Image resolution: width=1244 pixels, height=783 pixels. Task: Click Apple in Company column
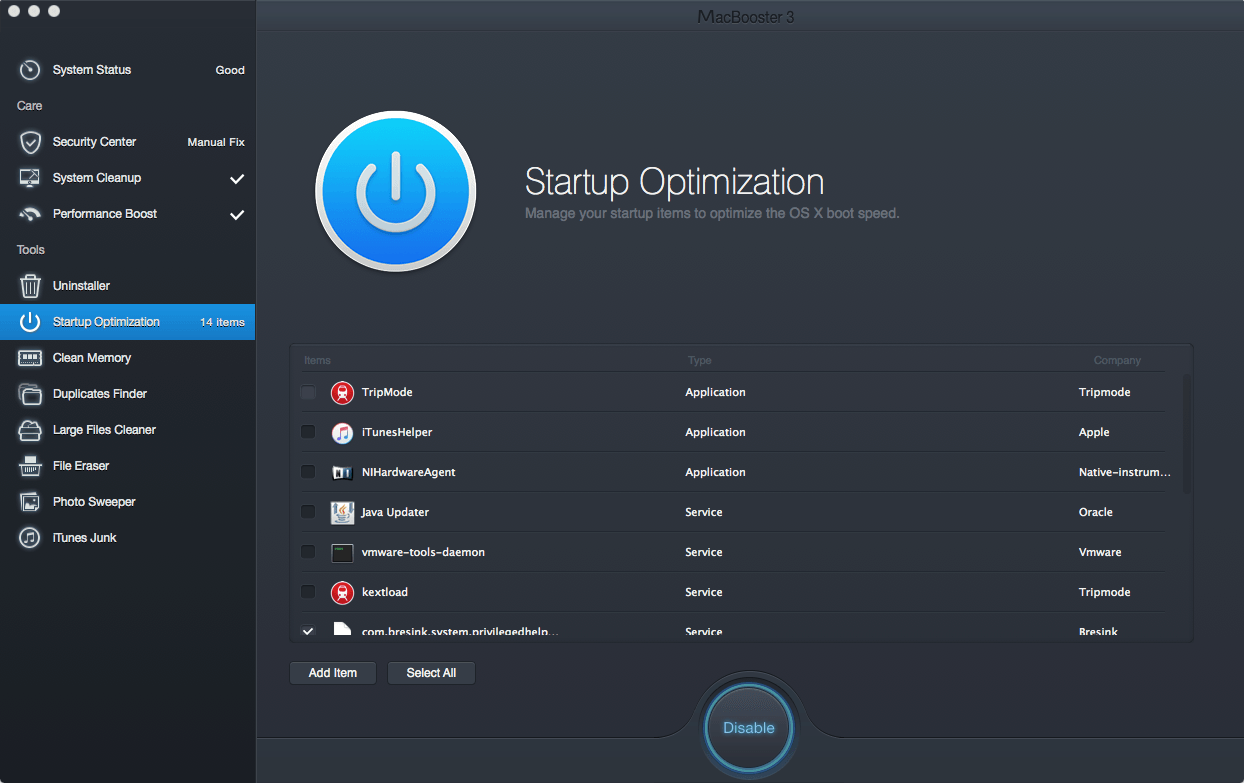click(1094, 432)
